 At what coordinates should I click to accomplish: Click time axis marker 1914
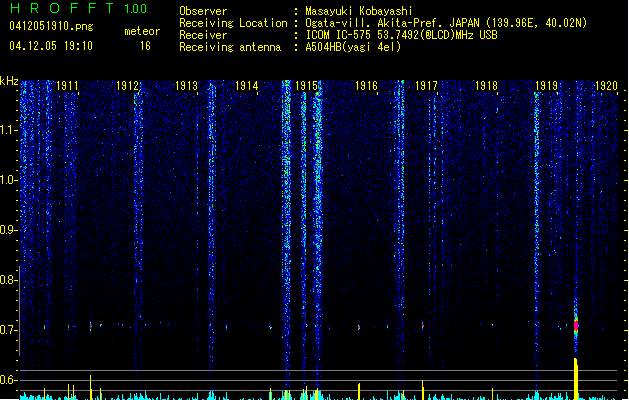click(x=246, y=85)
